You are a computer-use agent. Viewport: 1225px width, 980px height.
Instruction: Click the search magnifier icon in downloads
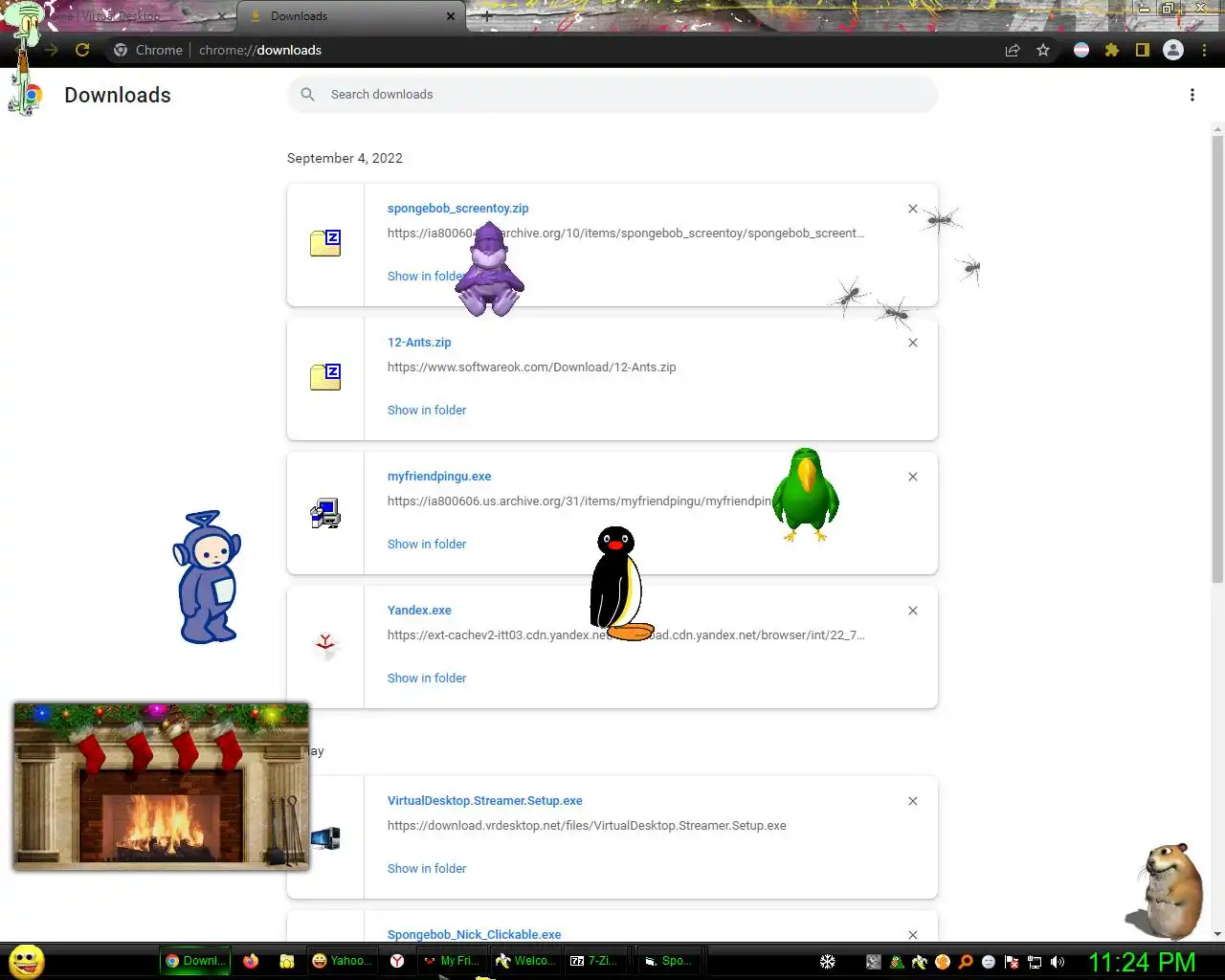(x=307, y=94)
